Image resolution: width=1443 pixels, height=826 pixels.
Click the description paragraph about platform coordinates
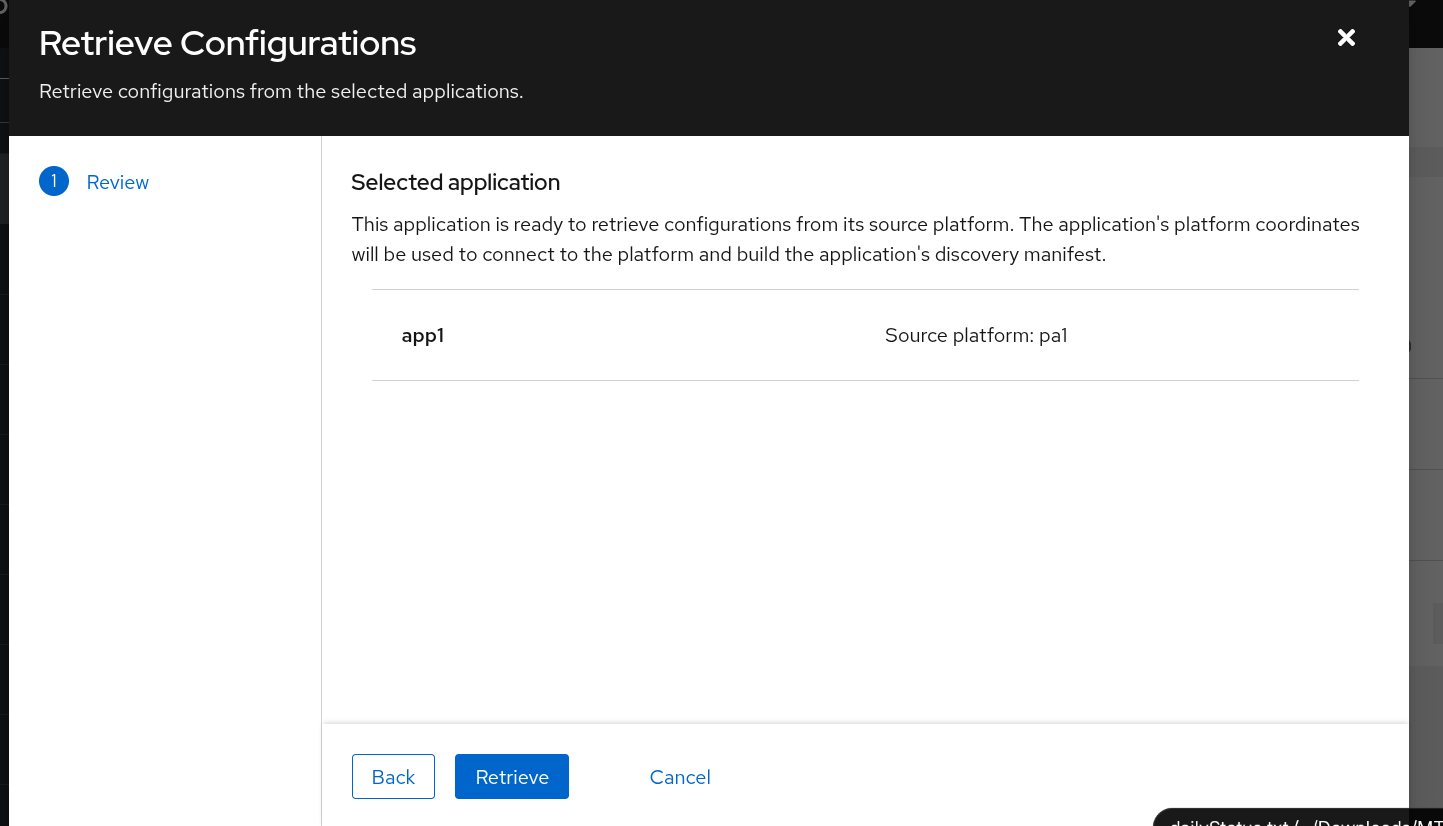(x=855, y=239)
